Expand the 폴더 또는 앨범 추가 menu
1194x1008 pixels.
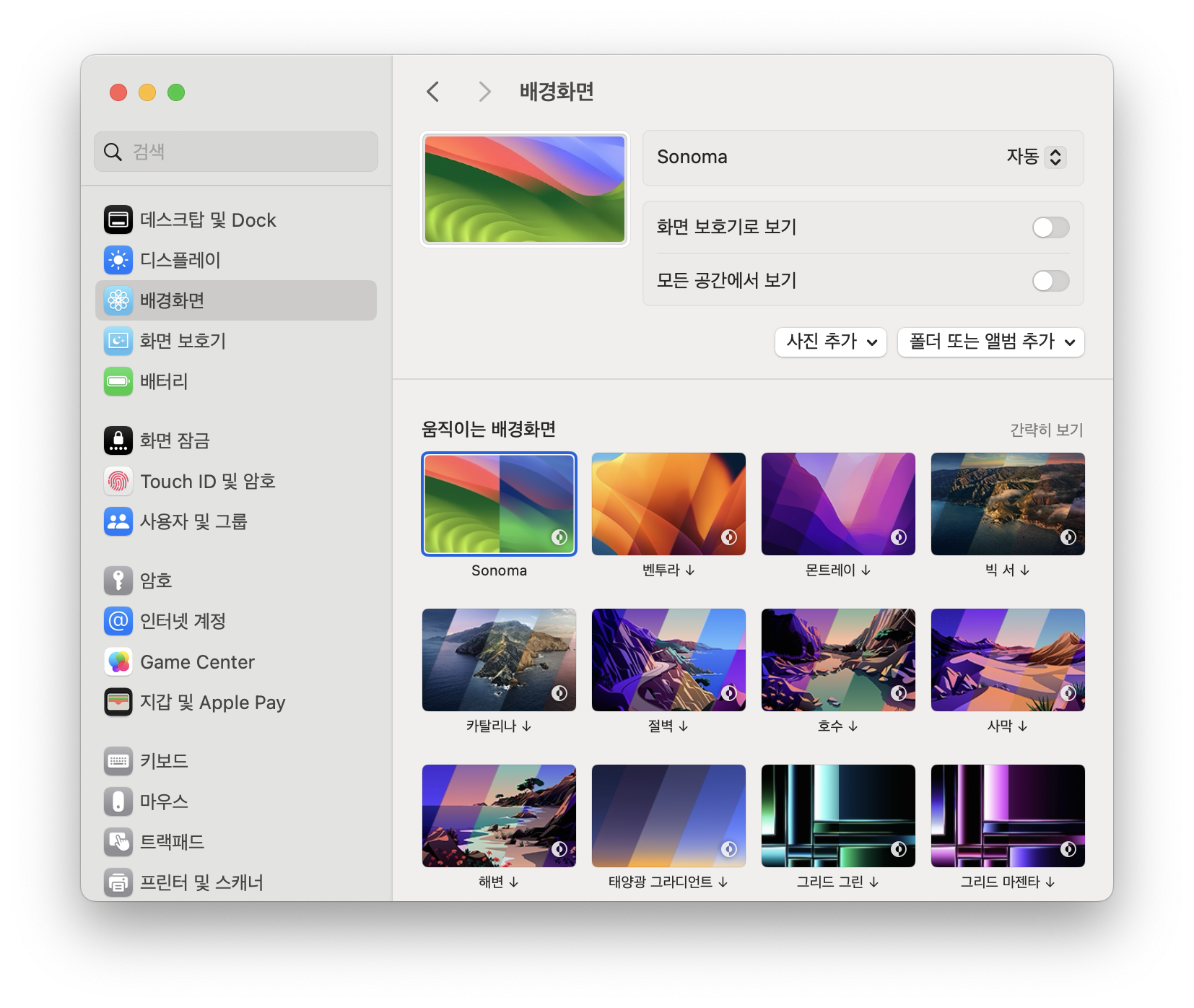(990, 342)
